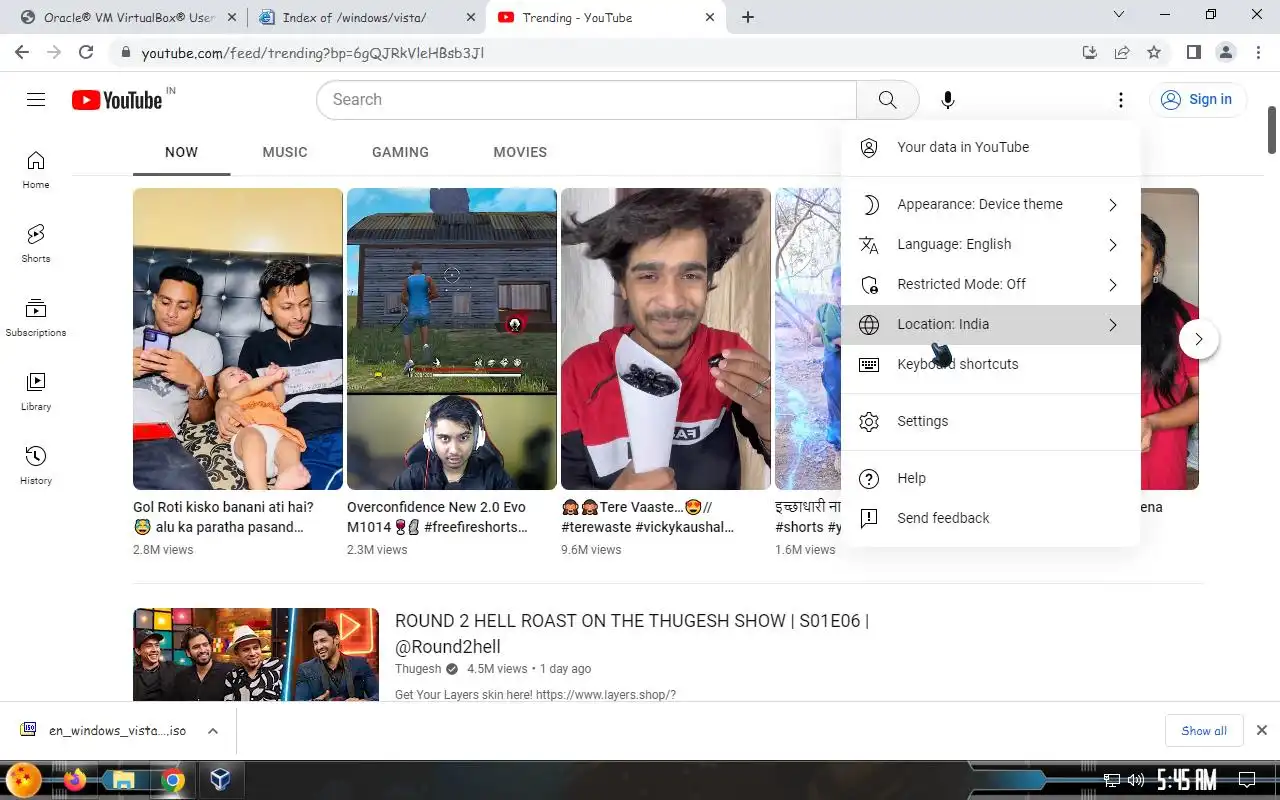Select Your data in YouTube
This screenshot has height=800, width=1280.
[x=990, y=147]
